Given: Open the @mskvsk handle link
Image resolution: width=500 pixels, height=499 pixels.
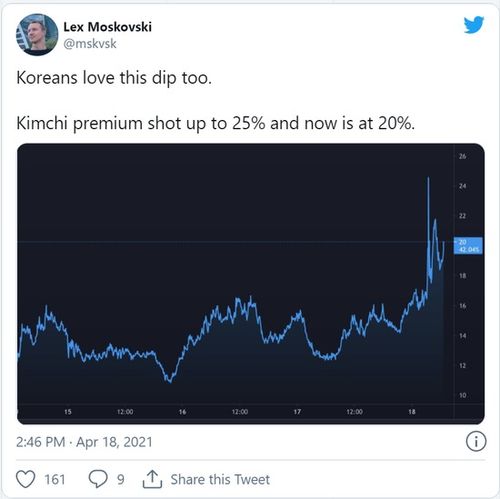Looking at the screenshot, I should pyautogui.click(x=90, y=44).
